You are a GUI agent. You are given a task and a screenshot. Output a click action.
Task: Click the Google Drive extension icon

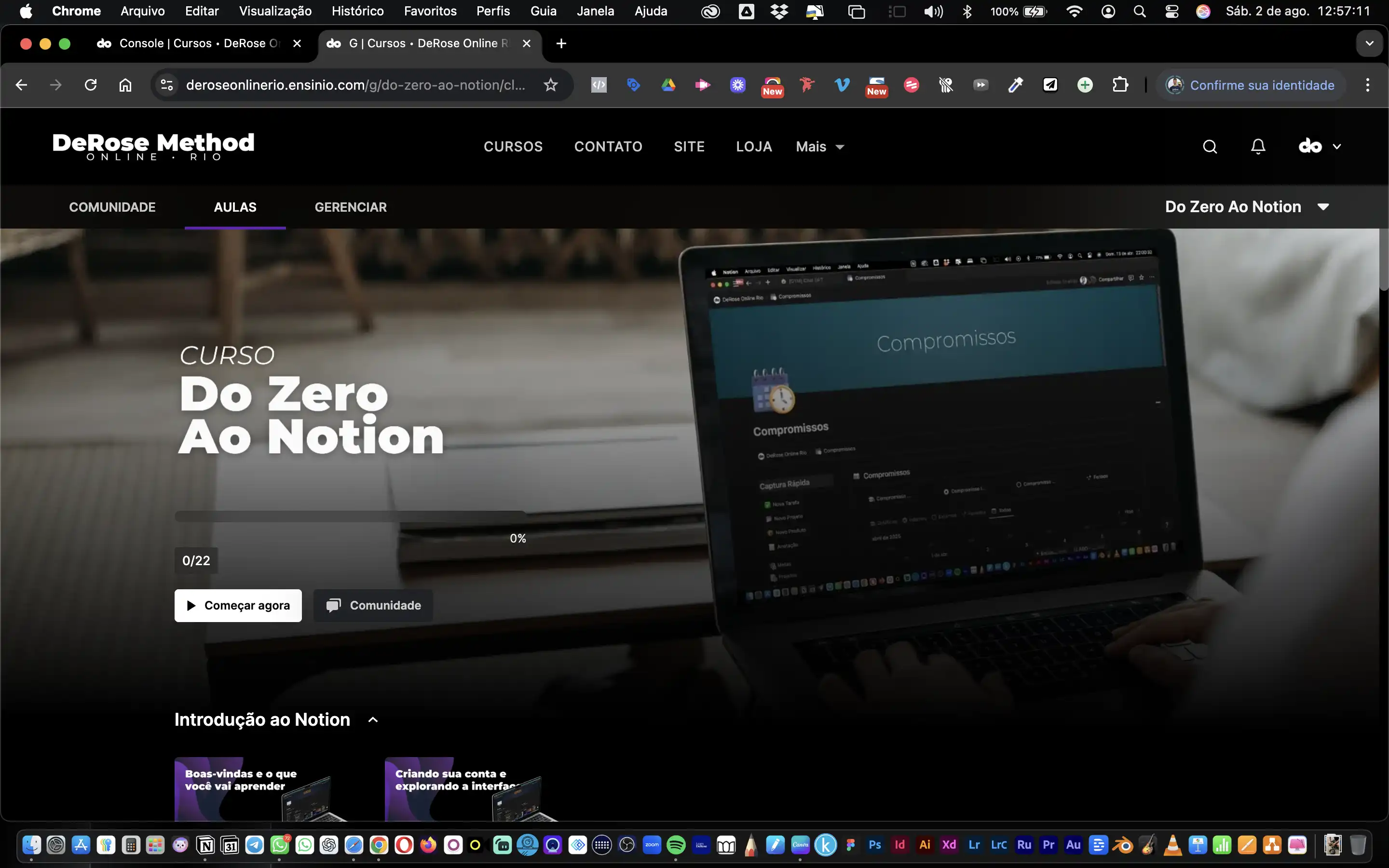point(668,85)
